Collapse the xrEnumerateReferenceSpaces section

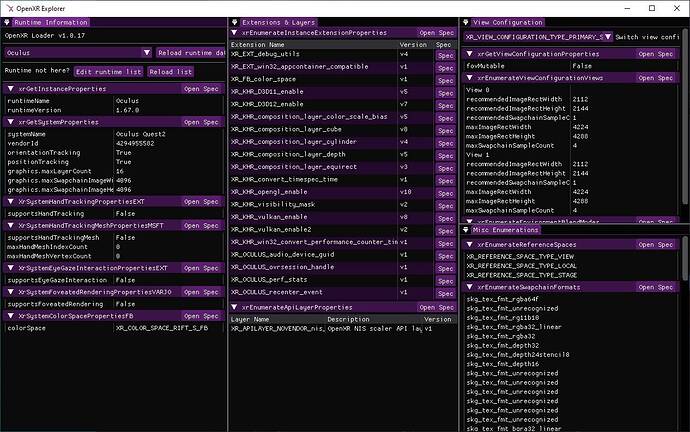tap(470, 245)
